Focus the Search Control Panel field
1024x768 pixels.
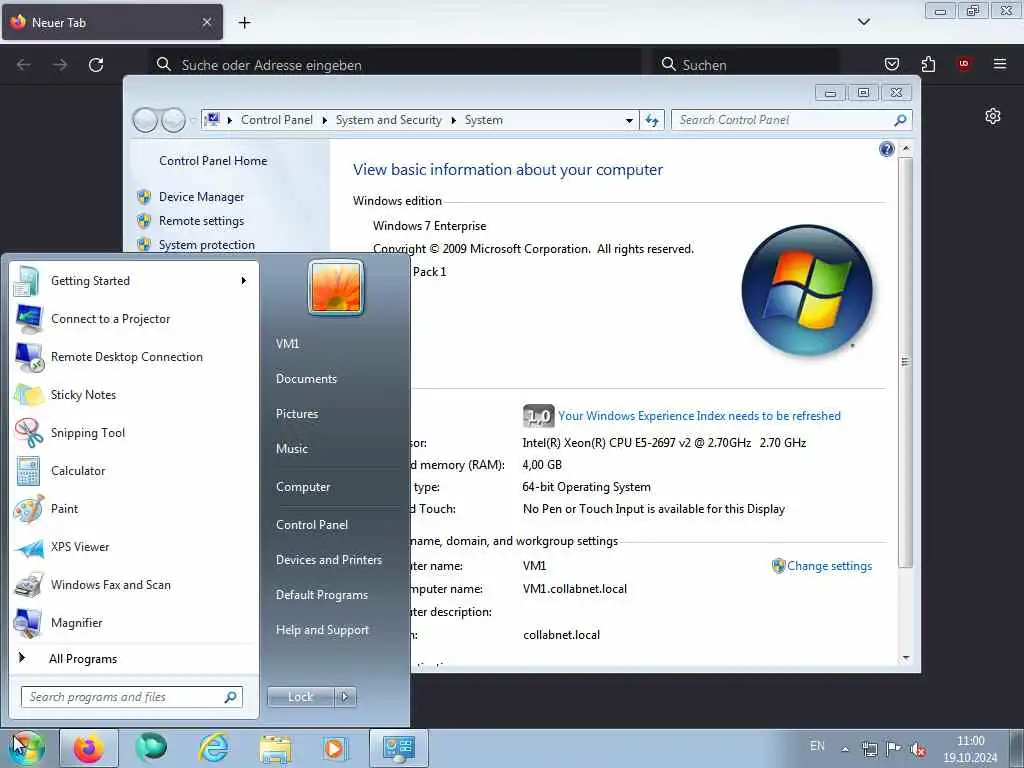click(x=791, y=120)
